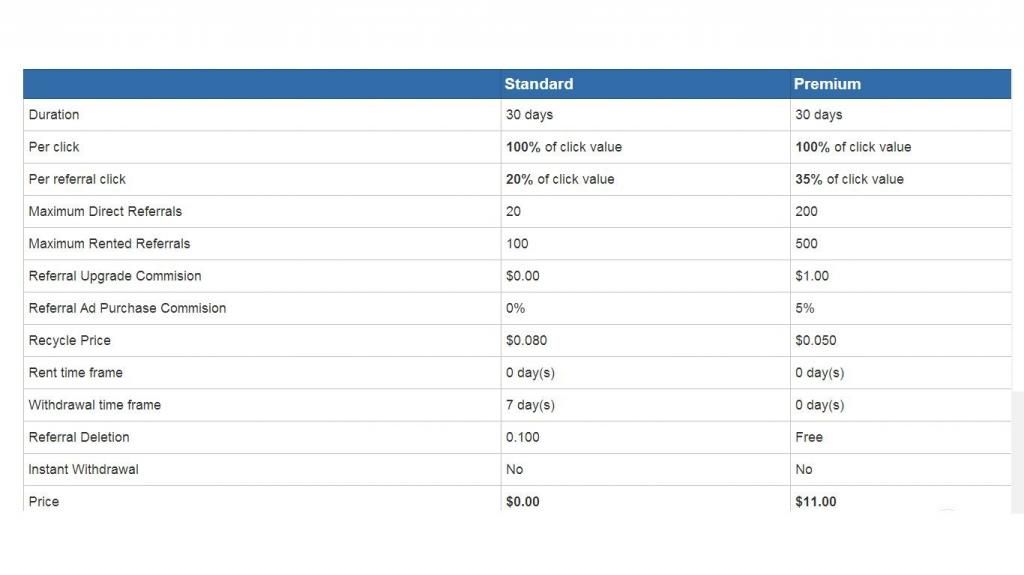
Task: Click the Premium rented referrals value 500
Action: coord(806,243)
